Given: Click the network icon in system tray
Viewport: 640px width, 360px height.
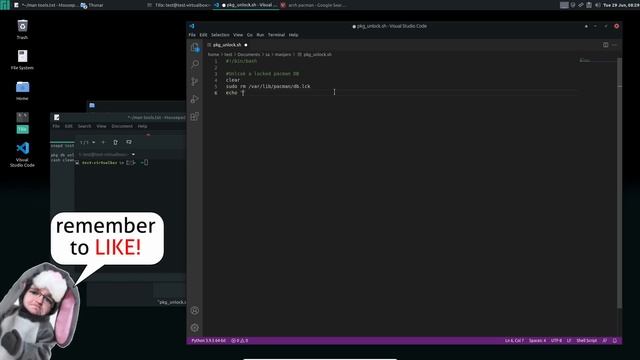Looking at the screenshot, I should 581,5.
